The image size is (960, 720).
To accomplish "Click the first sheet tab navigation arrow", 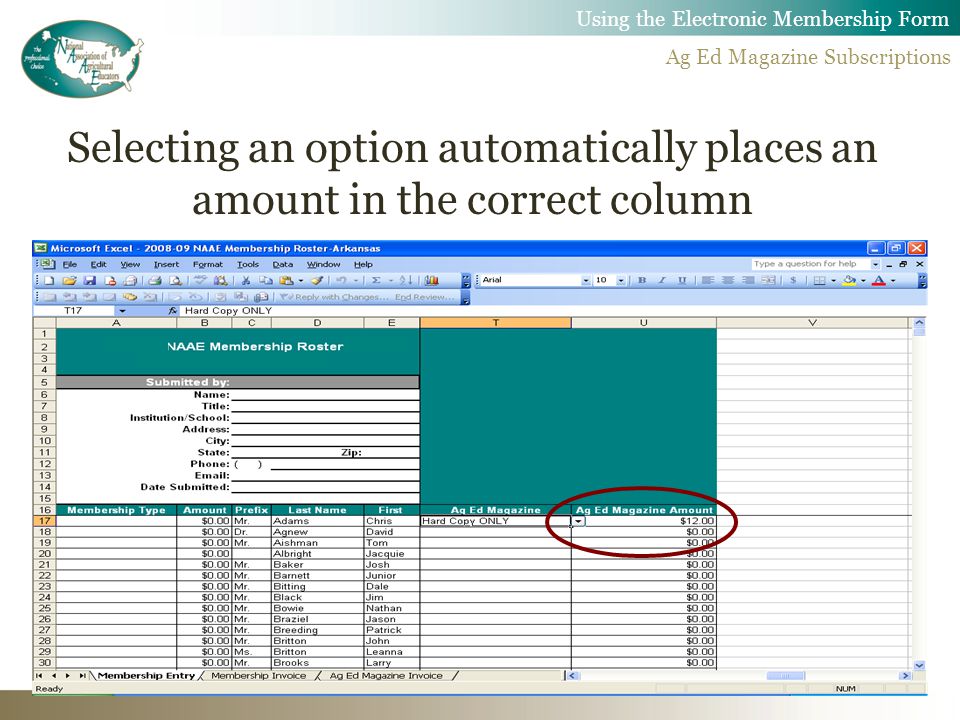I will 39,676.
